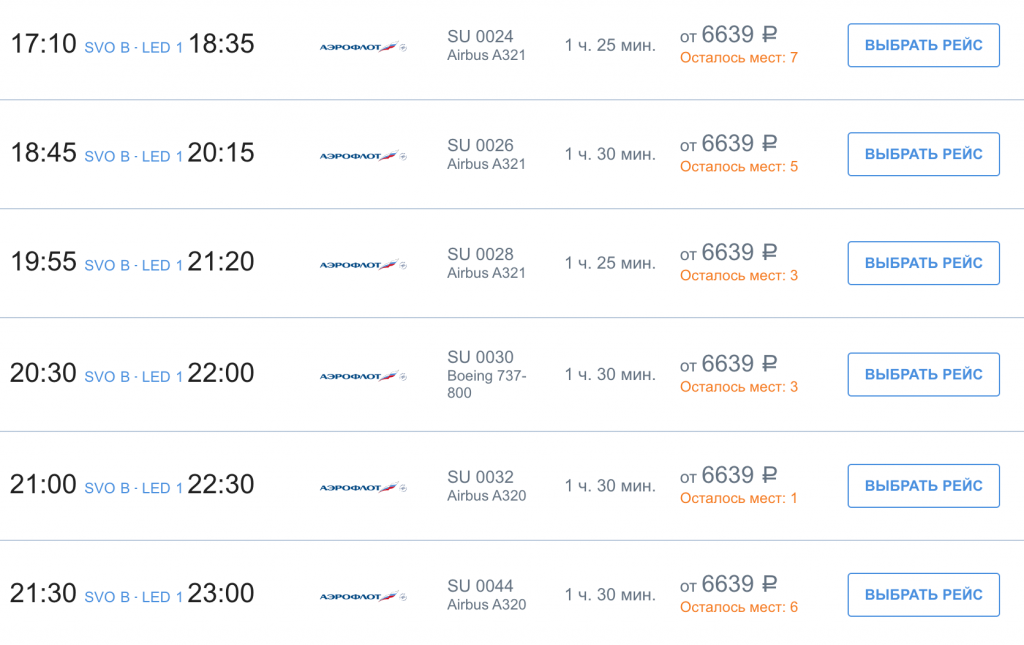Click flight number SU 0030 text
1024x645 pixels.
tap(480, 357)
